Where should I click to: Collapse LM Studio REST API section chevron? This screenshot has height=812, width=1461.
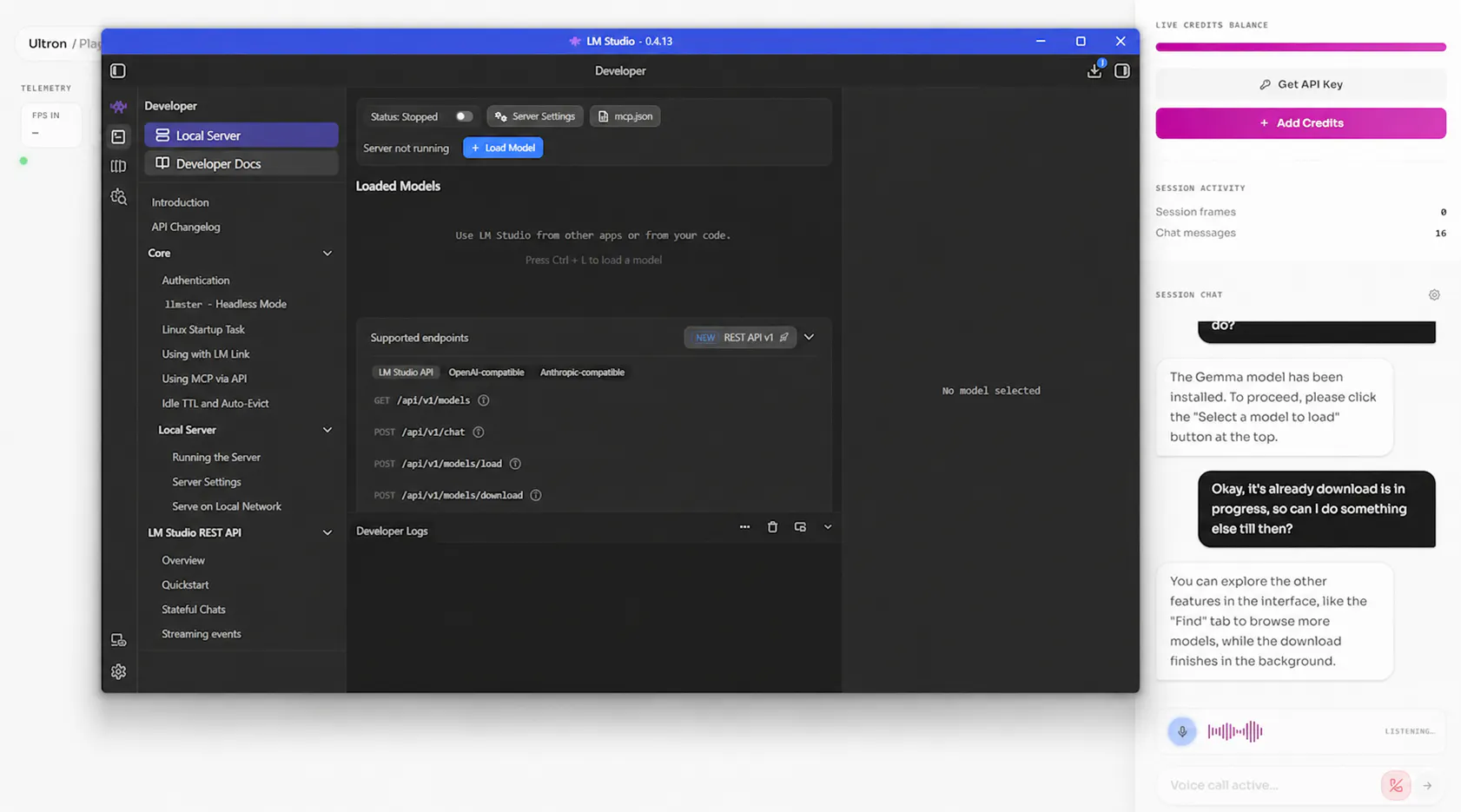point(327,533)
